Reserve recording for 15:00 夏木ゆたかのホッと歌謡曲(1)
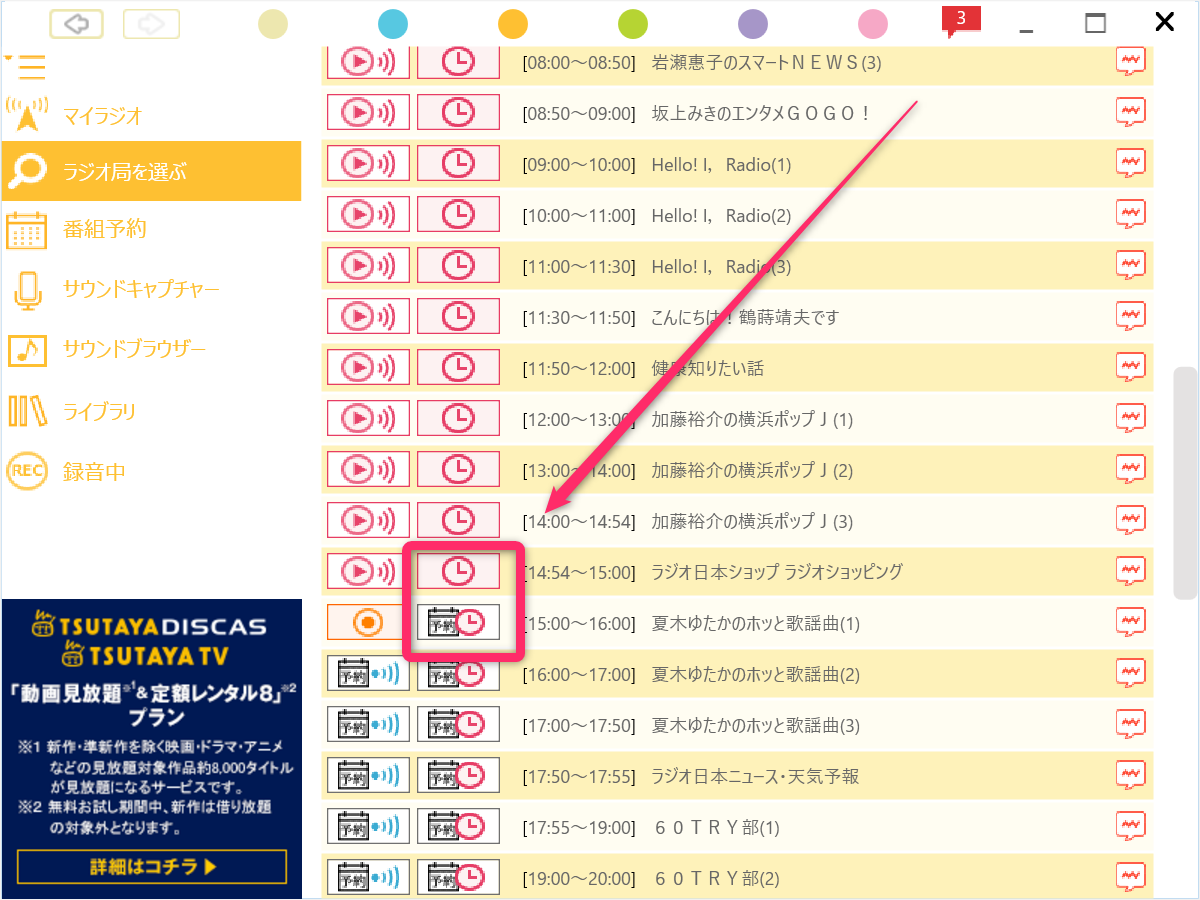 (x=458, y=623)
